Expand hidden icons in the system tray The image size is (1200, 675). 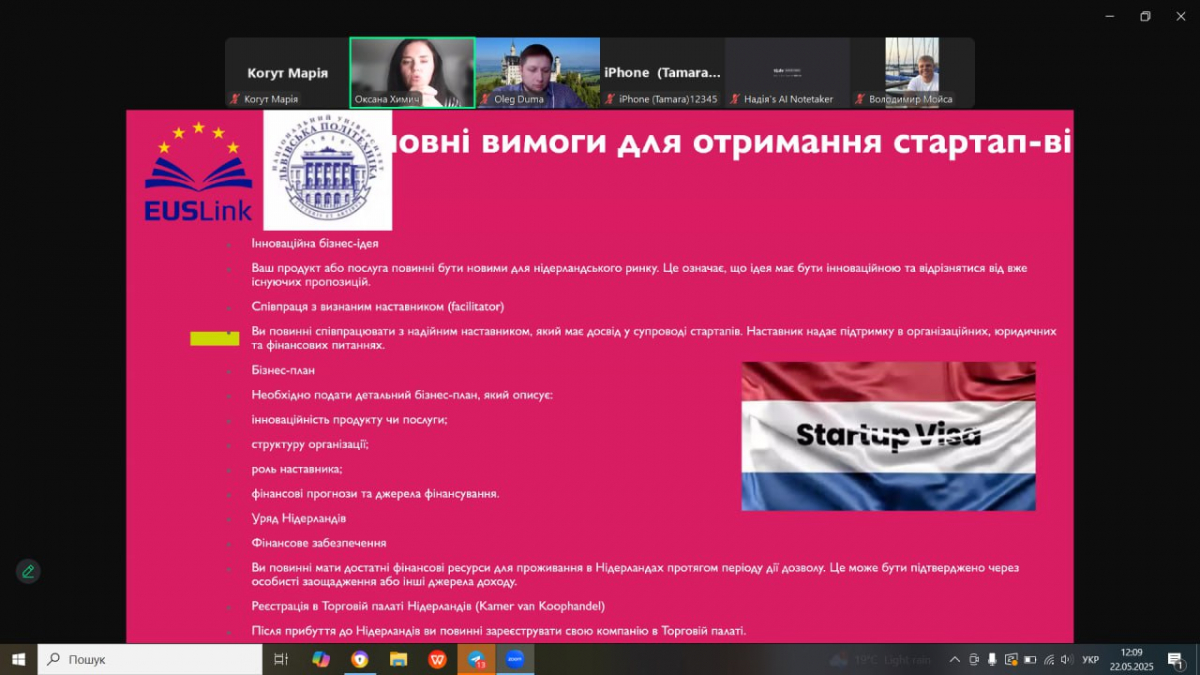pos(954,660)
